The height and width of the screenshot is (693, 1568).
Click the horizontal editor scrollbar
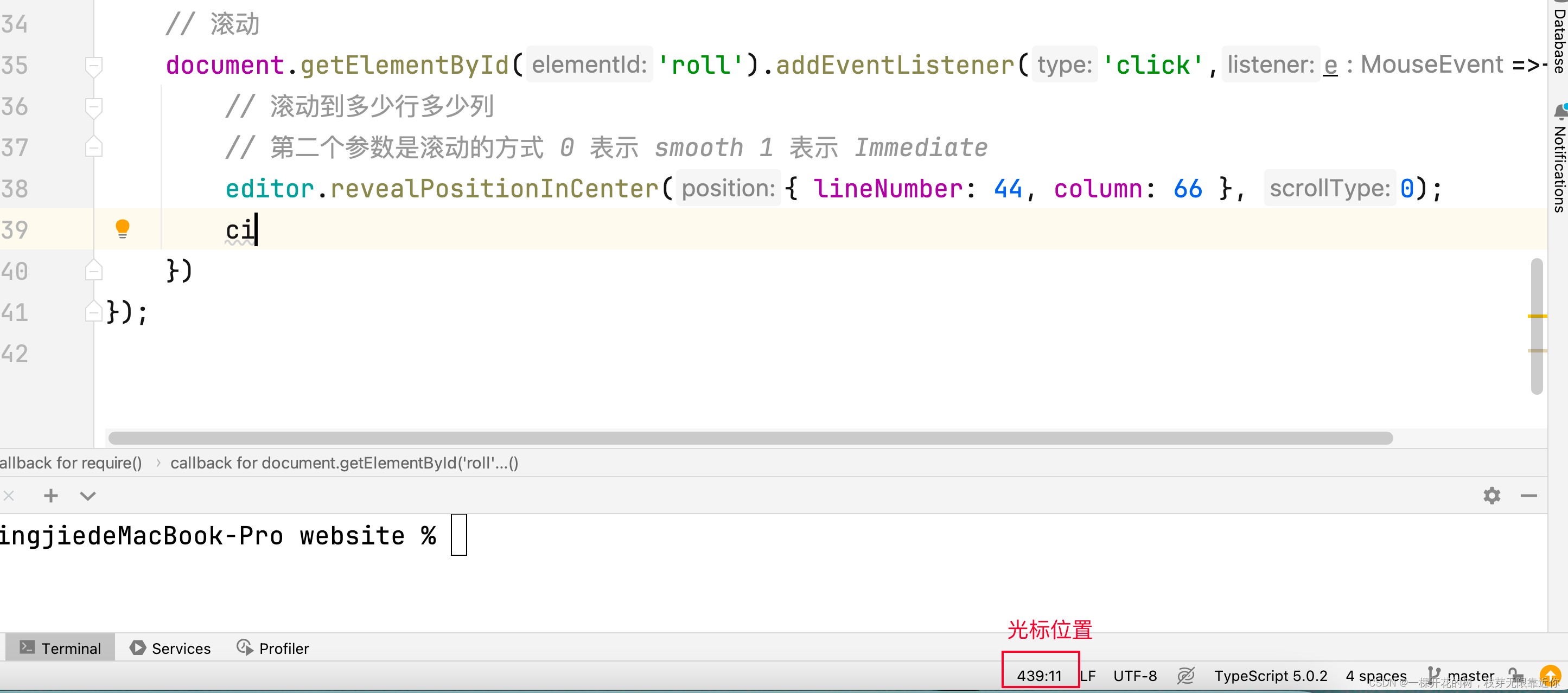749,438
